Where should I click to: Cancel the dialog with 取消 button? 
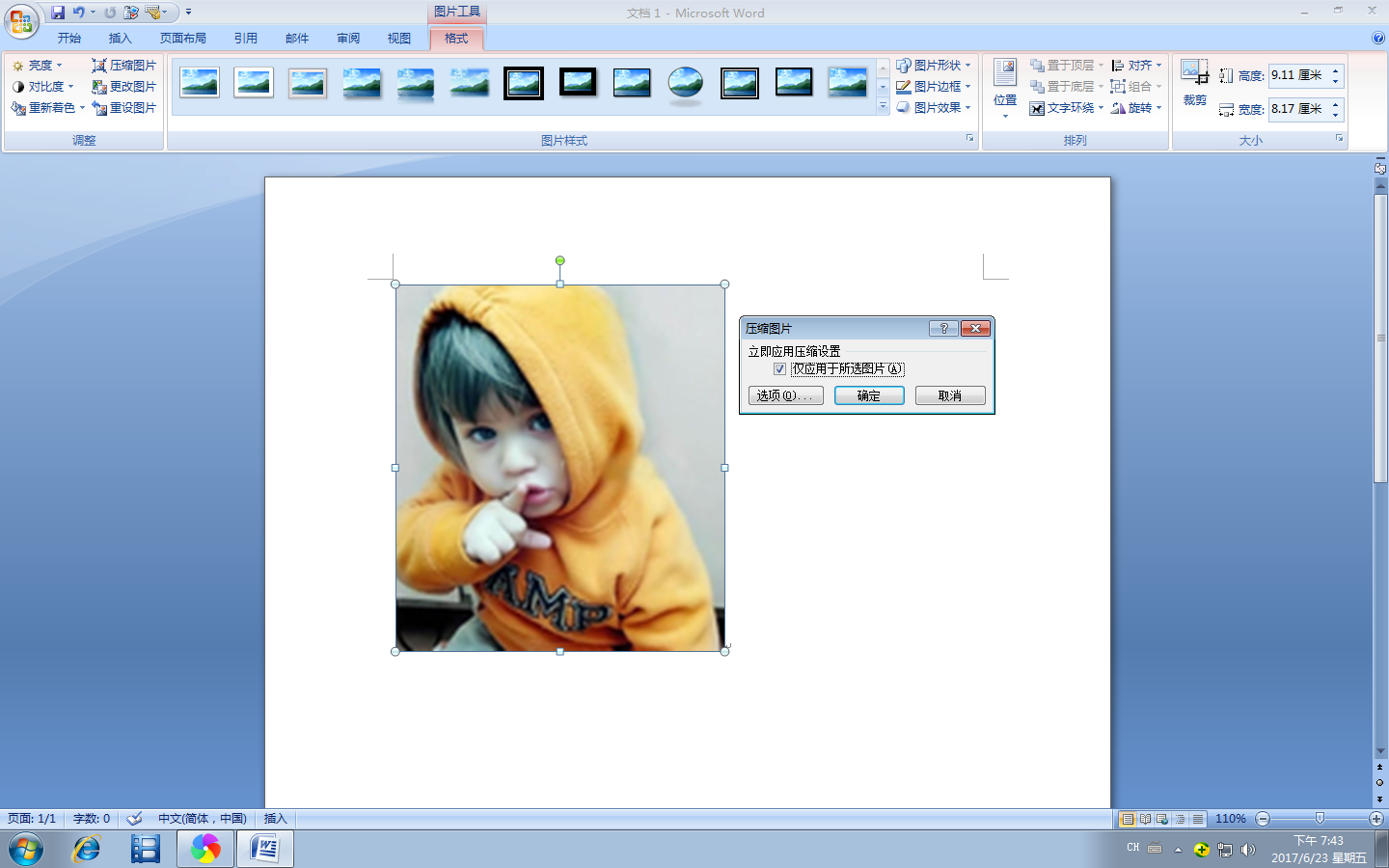[x=950, y=395]
